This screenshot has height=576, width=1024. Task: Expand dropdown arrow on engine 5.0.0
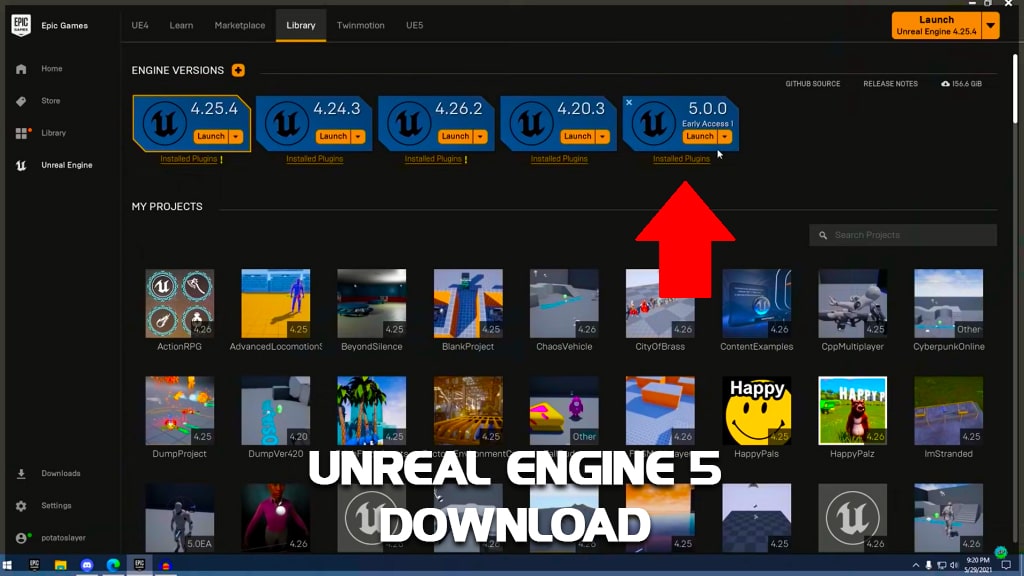click(724, 136)
